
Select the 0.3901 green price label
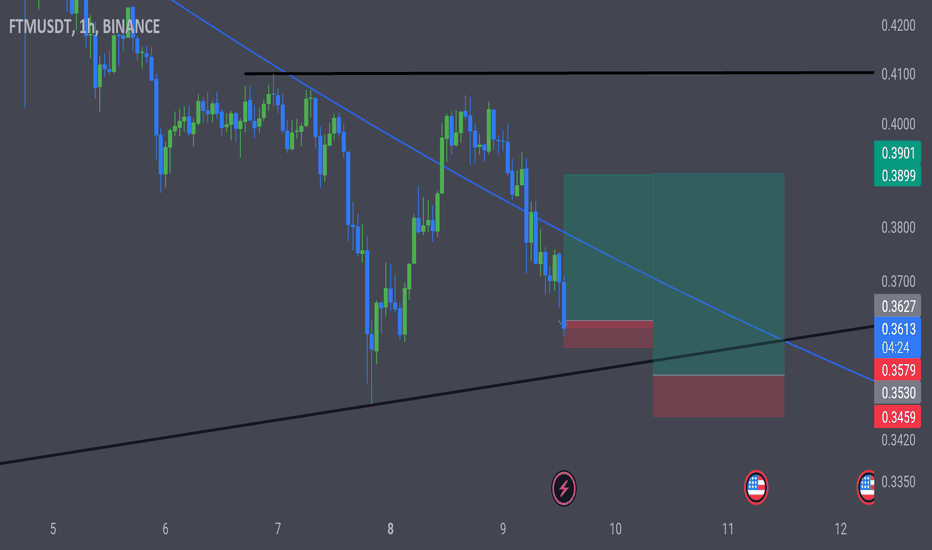pos(897,152)
